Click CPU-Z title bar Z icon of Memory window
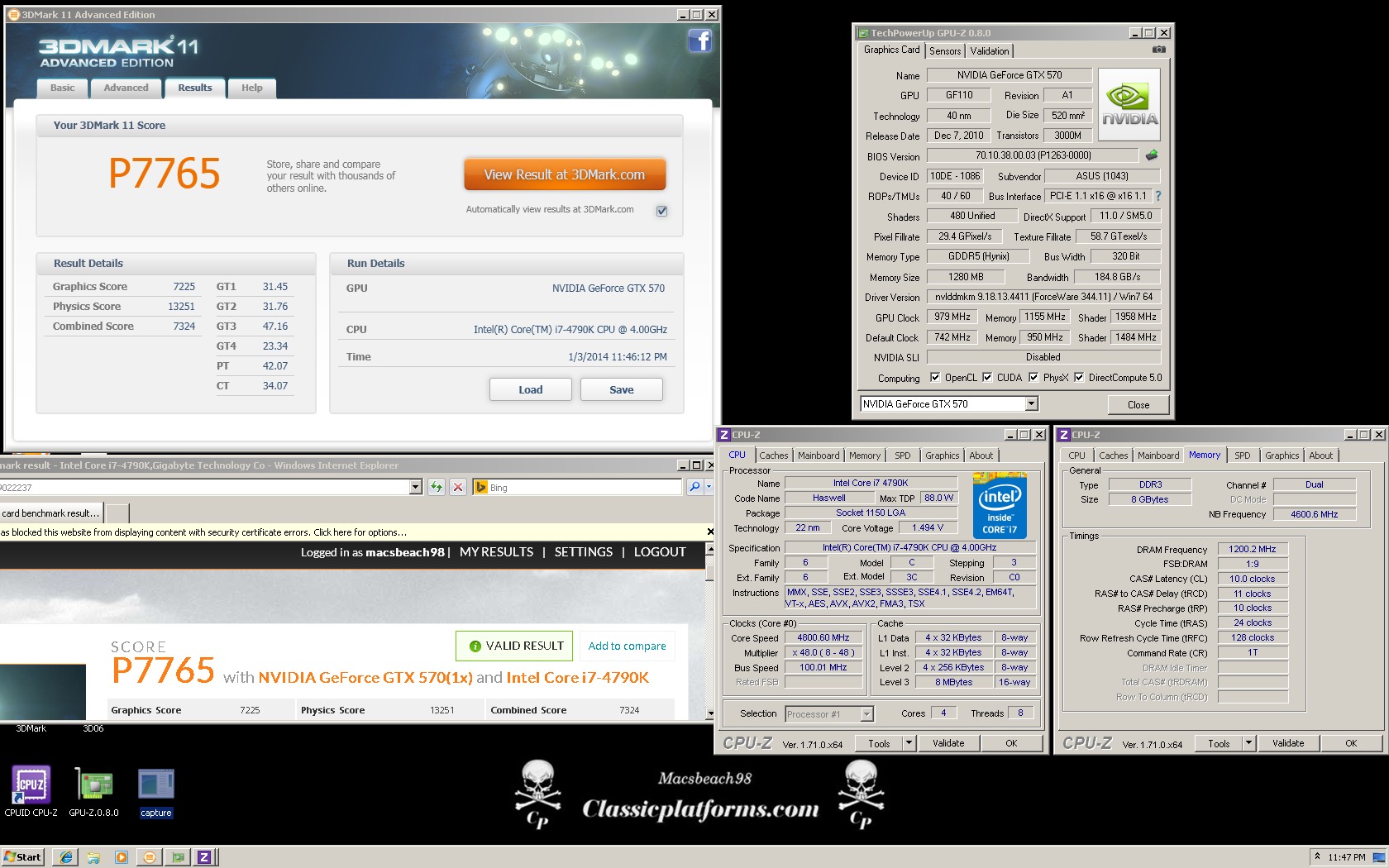The width and height of the screenshot is (1389, 868). [x=1064, y=435]
